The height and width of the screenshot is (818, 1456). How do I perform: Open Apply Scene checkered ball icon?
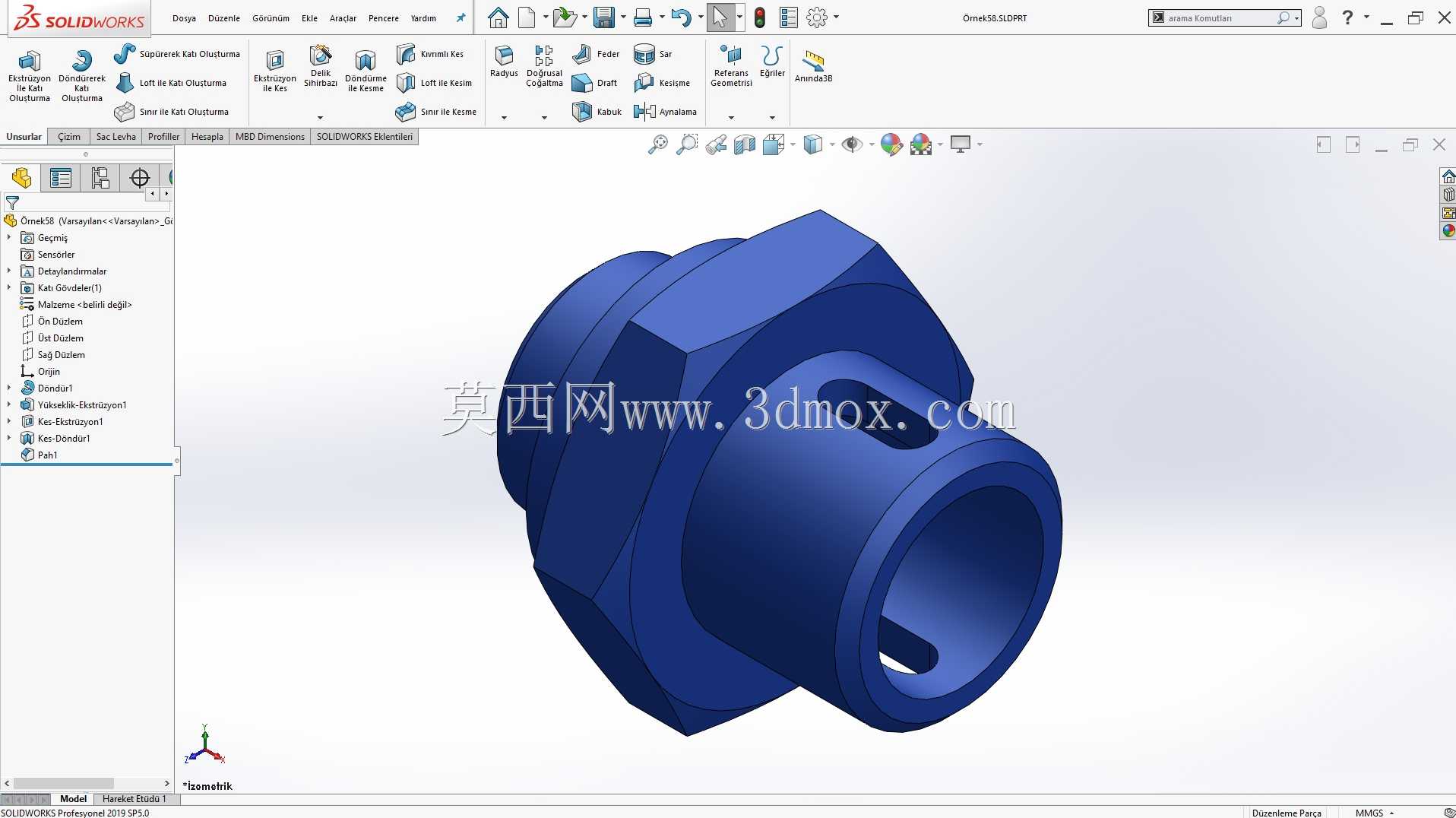[921, 144]
